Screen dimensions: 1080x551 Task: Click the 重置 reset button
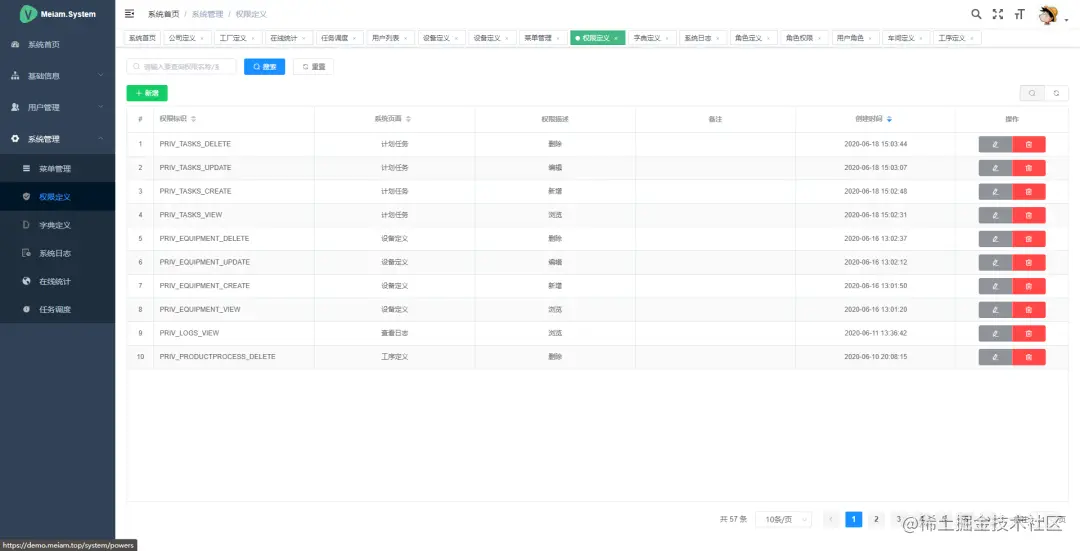point(313,67)
